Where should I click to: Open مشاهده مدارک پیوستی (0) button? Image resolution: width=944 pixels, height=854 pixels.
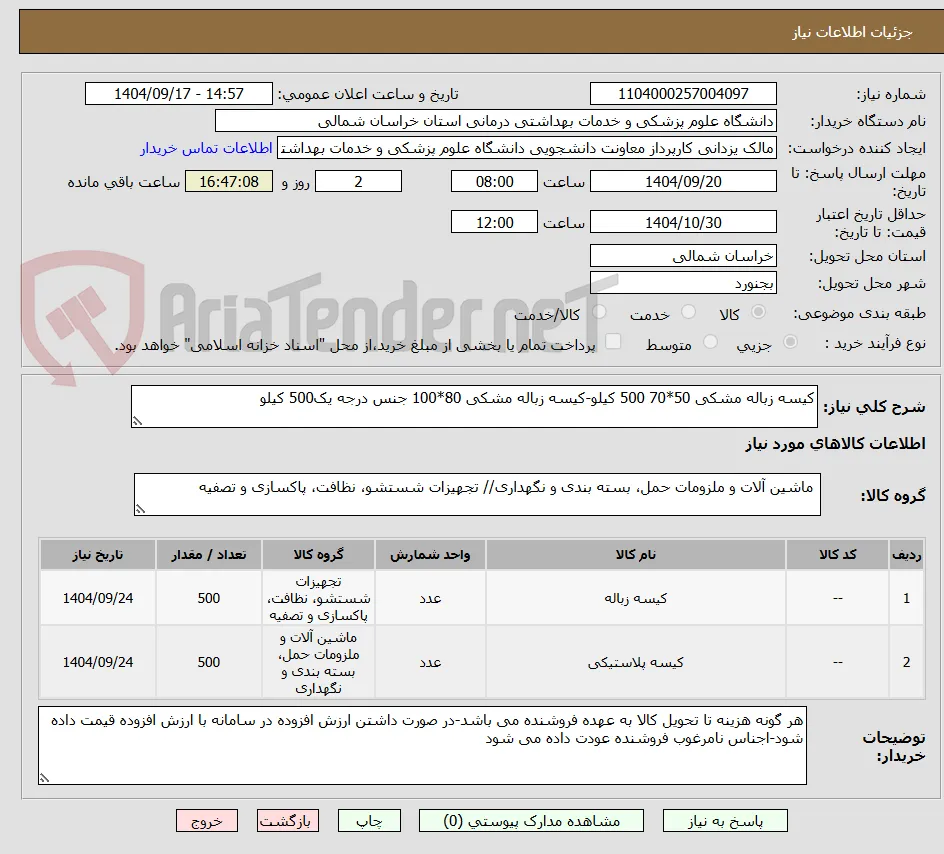(531, 821)
